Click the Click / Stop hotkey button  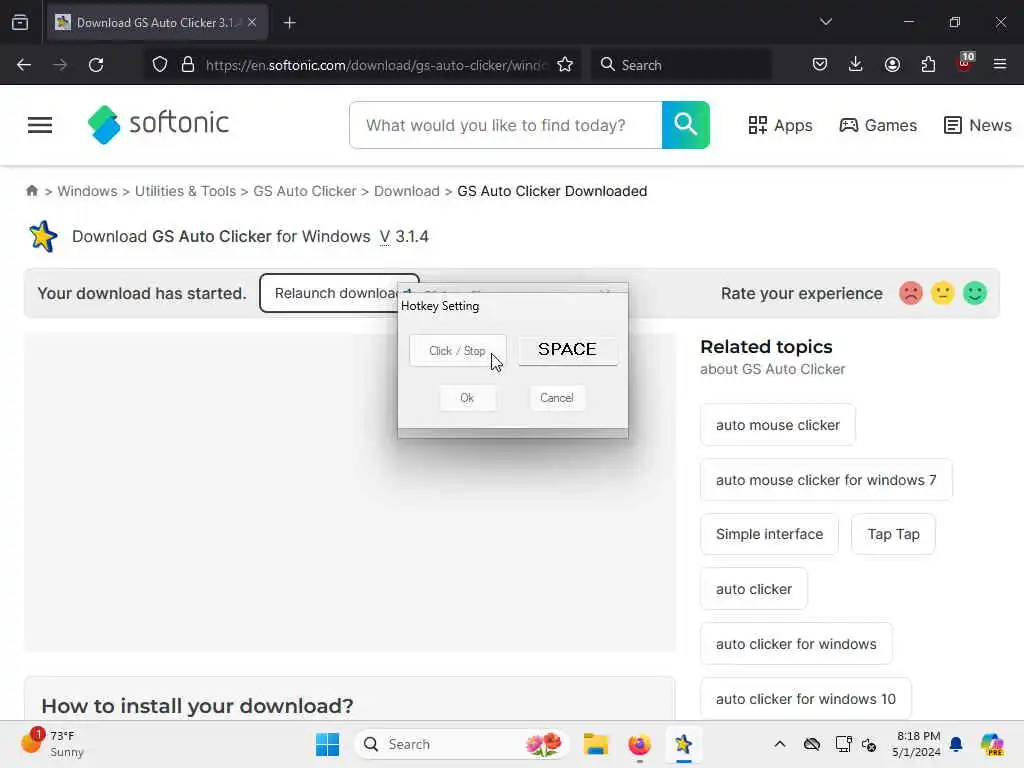(x=458, y=351)
